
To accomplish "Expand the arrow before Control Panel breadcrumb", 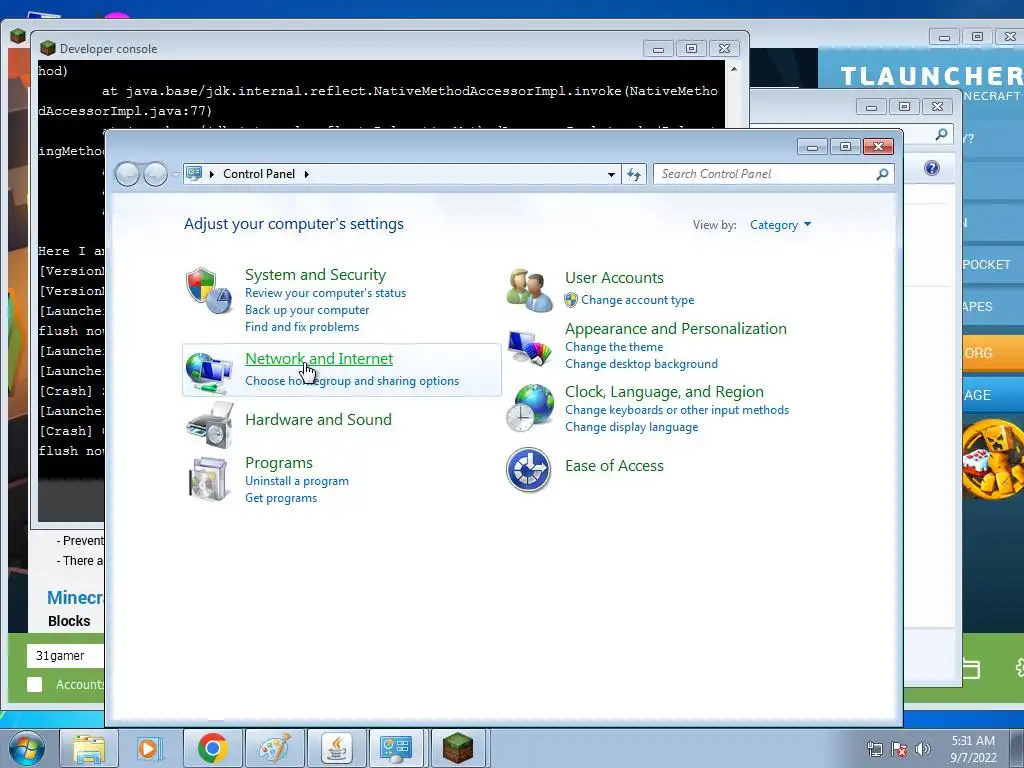I will click(212, 174).
